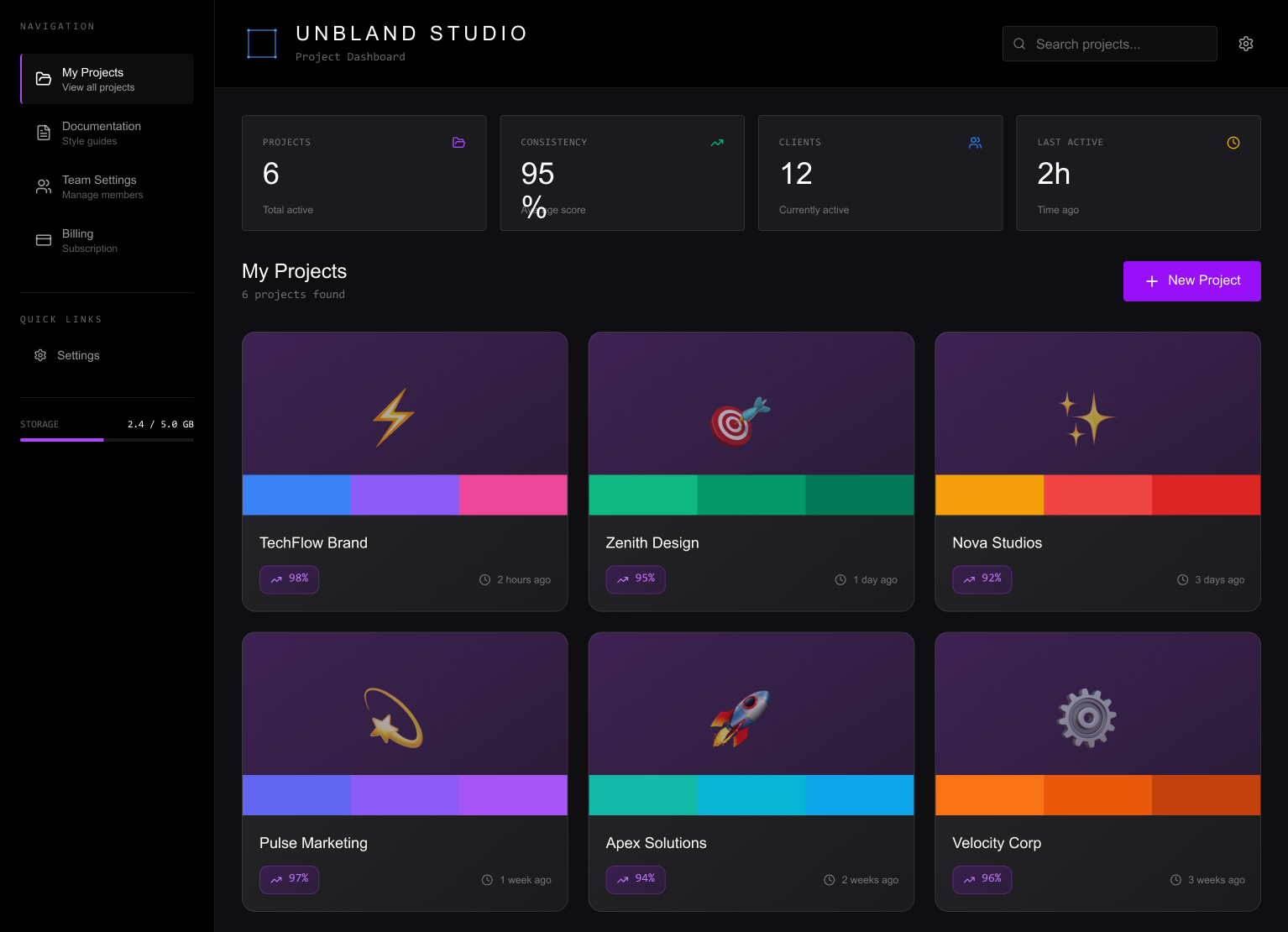
Task: Click the clock icon next to 3 days ago
Action: 1182,579
